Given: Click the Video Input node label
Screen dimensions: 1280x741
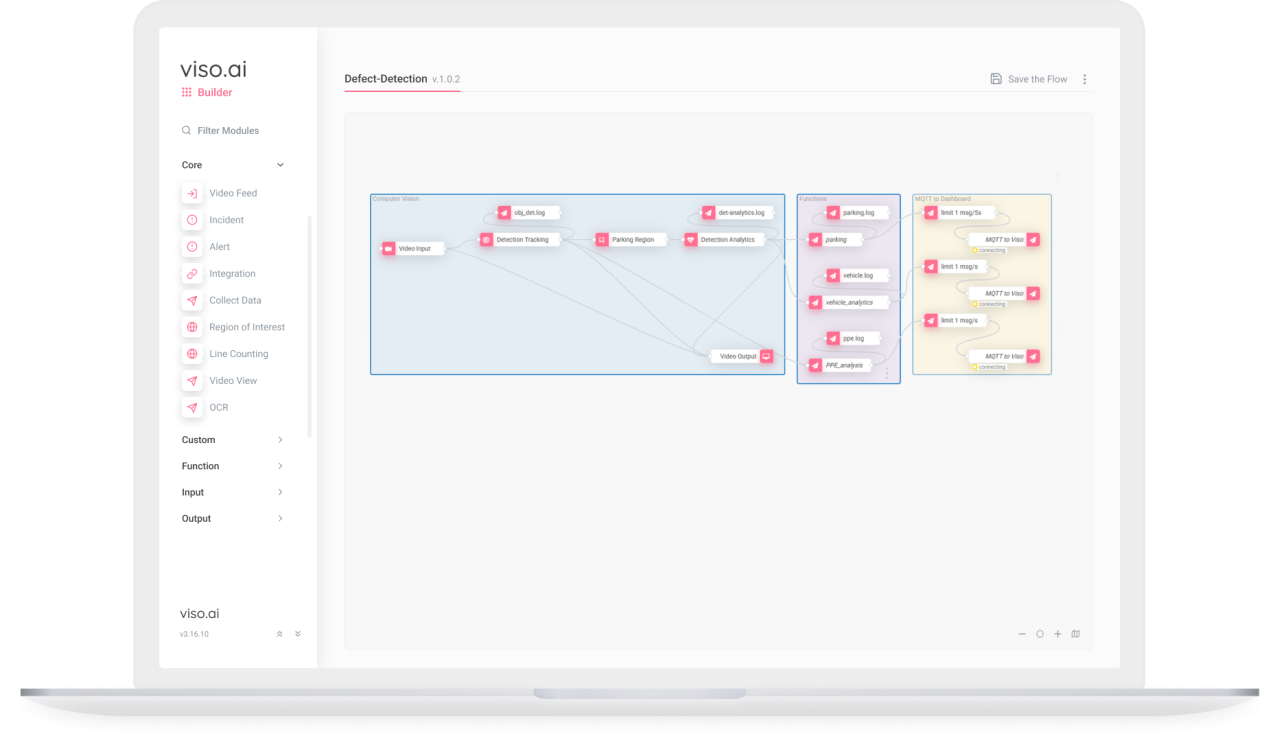Looking at the screenshot, I should pos(415,248).
